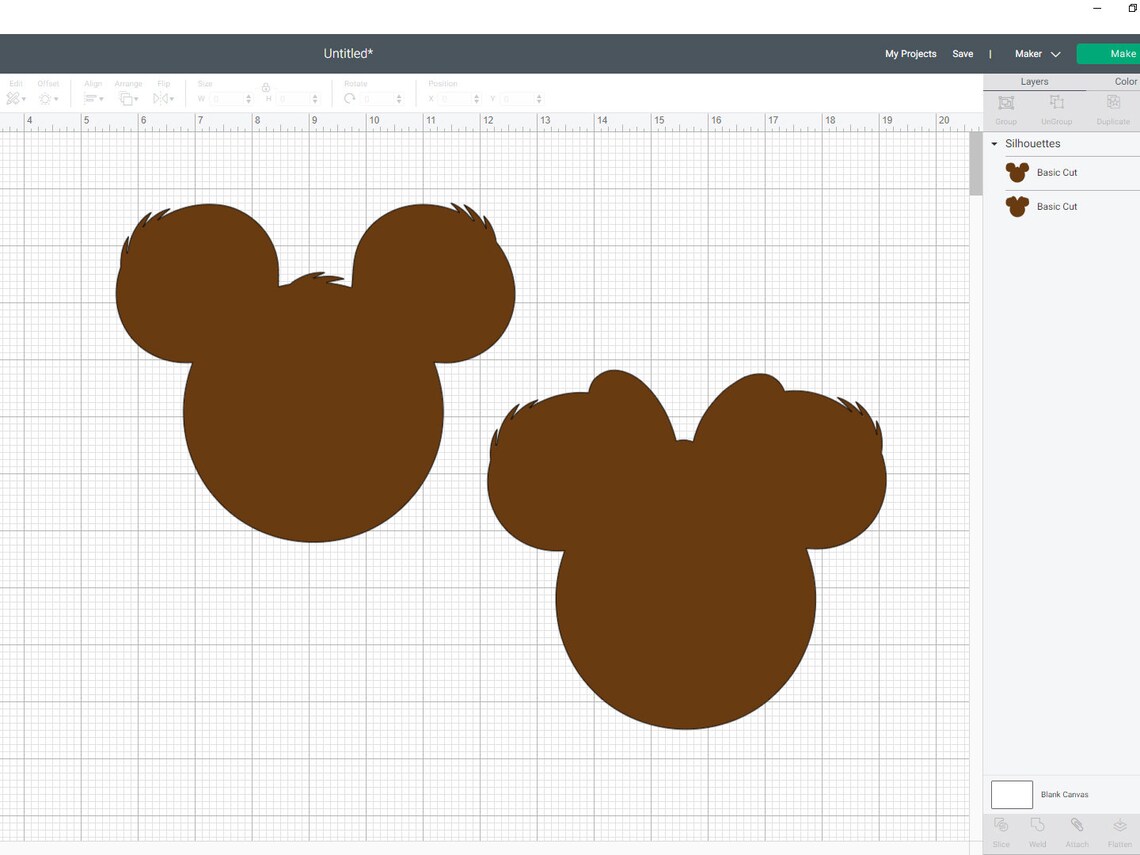Click the bow-less mouse layer thumbnail
1140x855 pixels.
pos(1017,172)
